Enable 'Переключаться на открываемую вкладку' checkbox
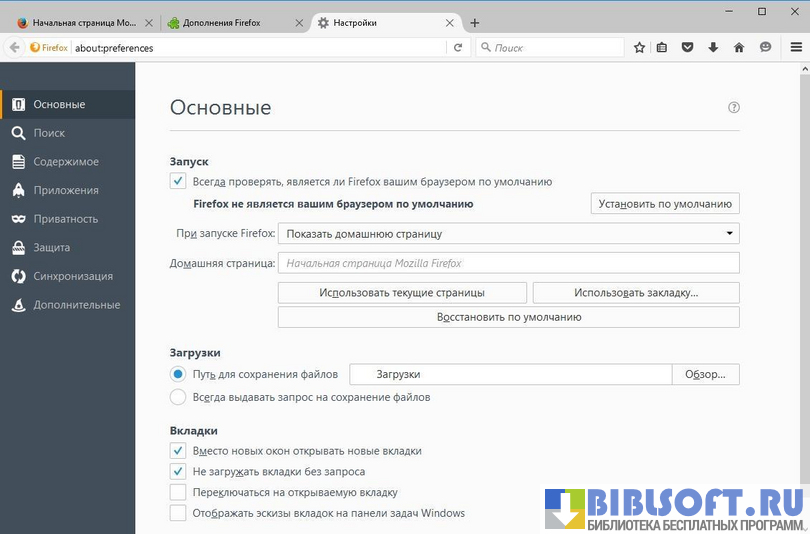The image size is (810, 534). tap(178, 492)
